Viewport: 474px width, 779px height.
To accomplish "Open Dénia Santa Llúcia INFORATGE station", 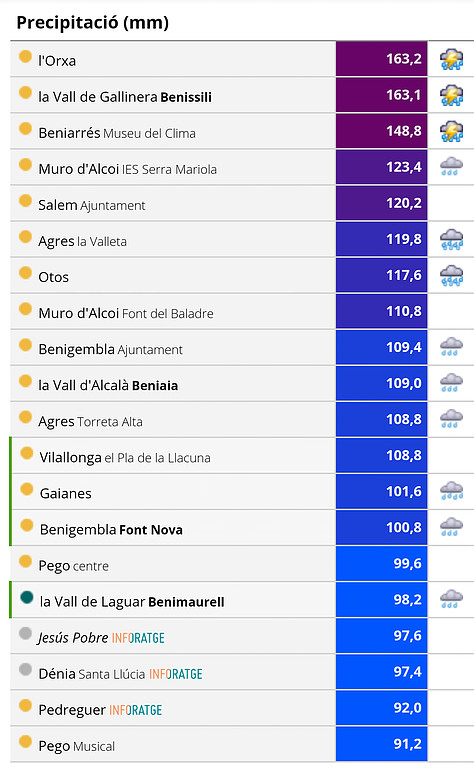I will pyautogui.click(x=120, y=674).
